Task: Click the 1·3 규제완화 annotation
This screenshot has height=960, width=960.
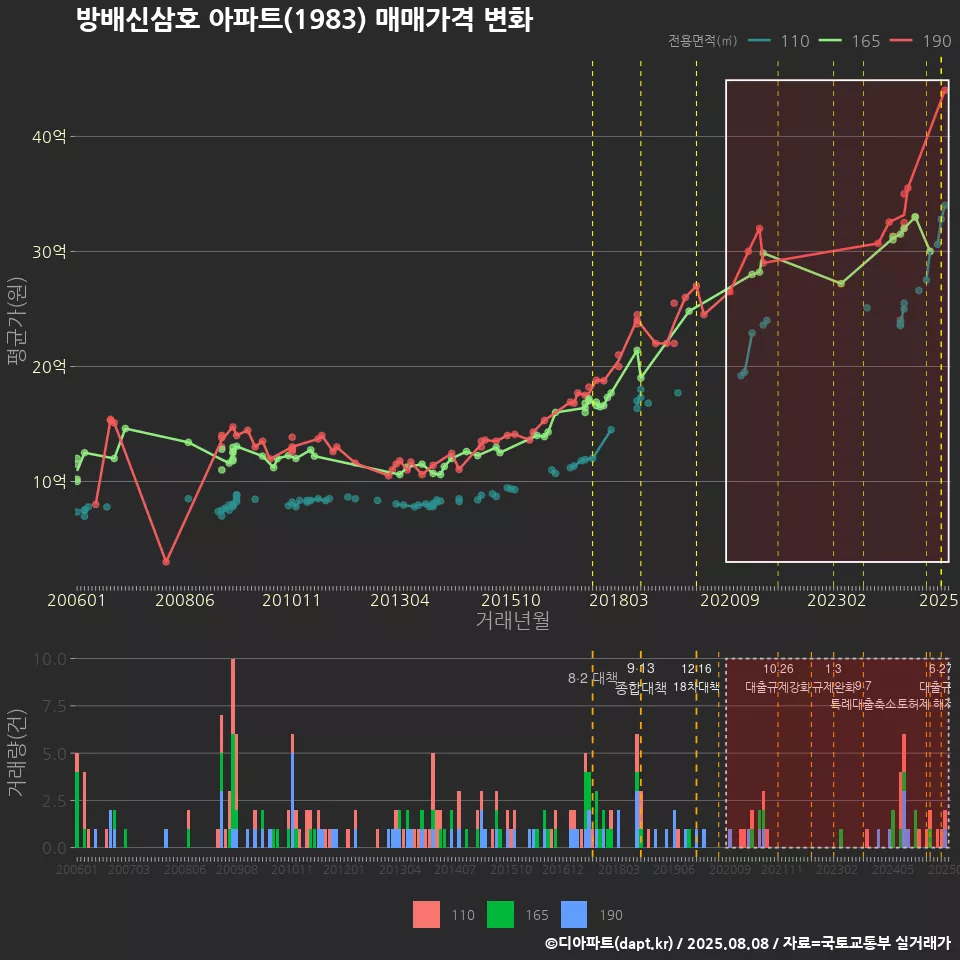Action: (x=833, y=678)
